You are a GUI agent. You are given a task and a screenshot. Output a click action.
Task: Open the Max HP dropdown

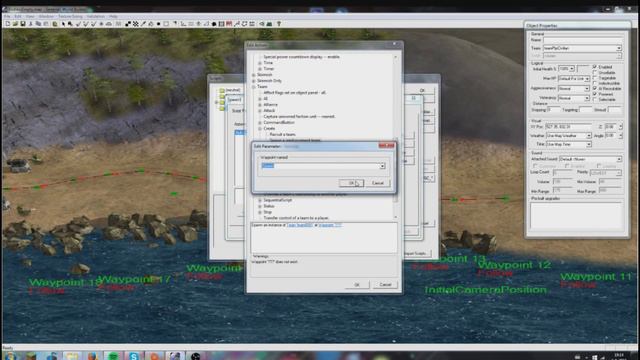[x=587, y=78]
